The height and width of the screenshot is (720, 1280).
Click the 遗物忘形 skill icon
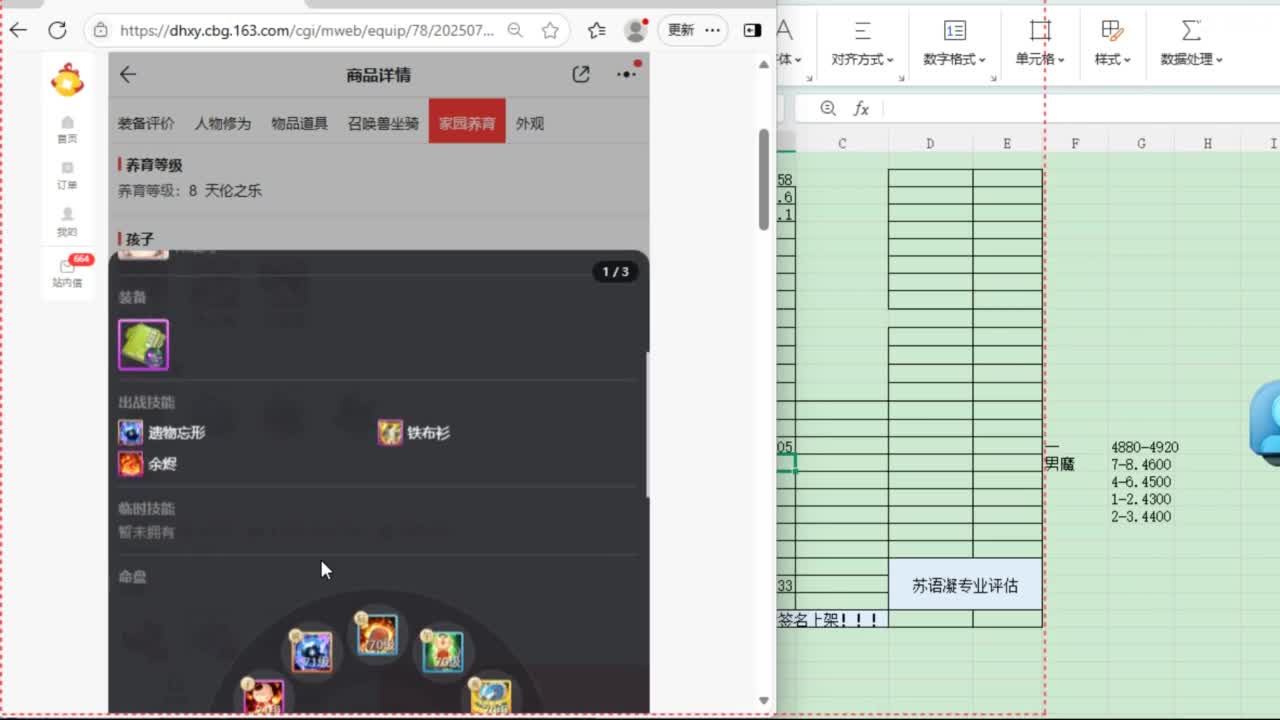(x=131, y=432)
